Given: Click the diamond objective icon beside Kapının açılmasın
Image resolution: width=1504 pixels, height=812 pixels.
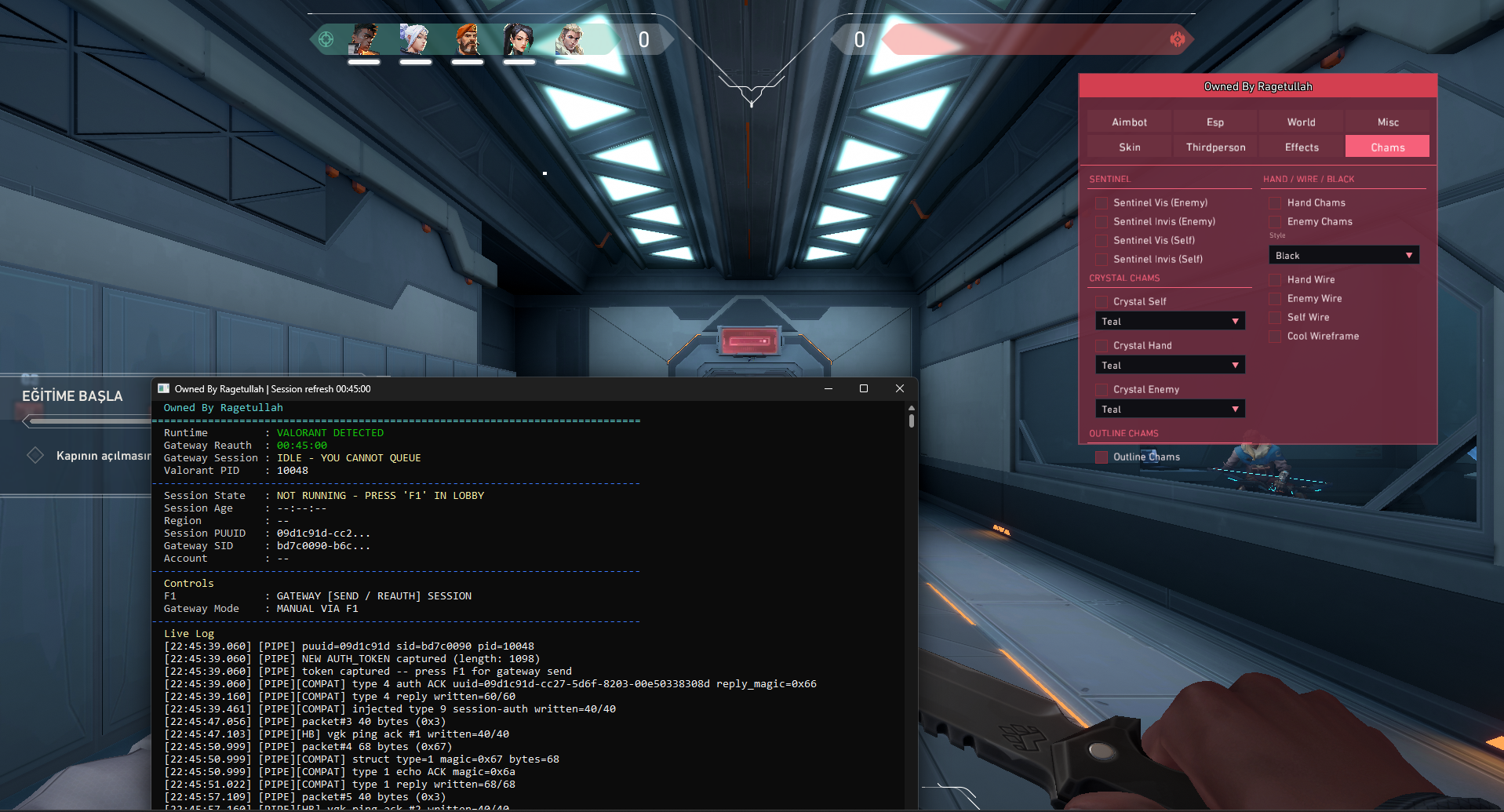Looking at the screenshot, I should coord(35,455).
